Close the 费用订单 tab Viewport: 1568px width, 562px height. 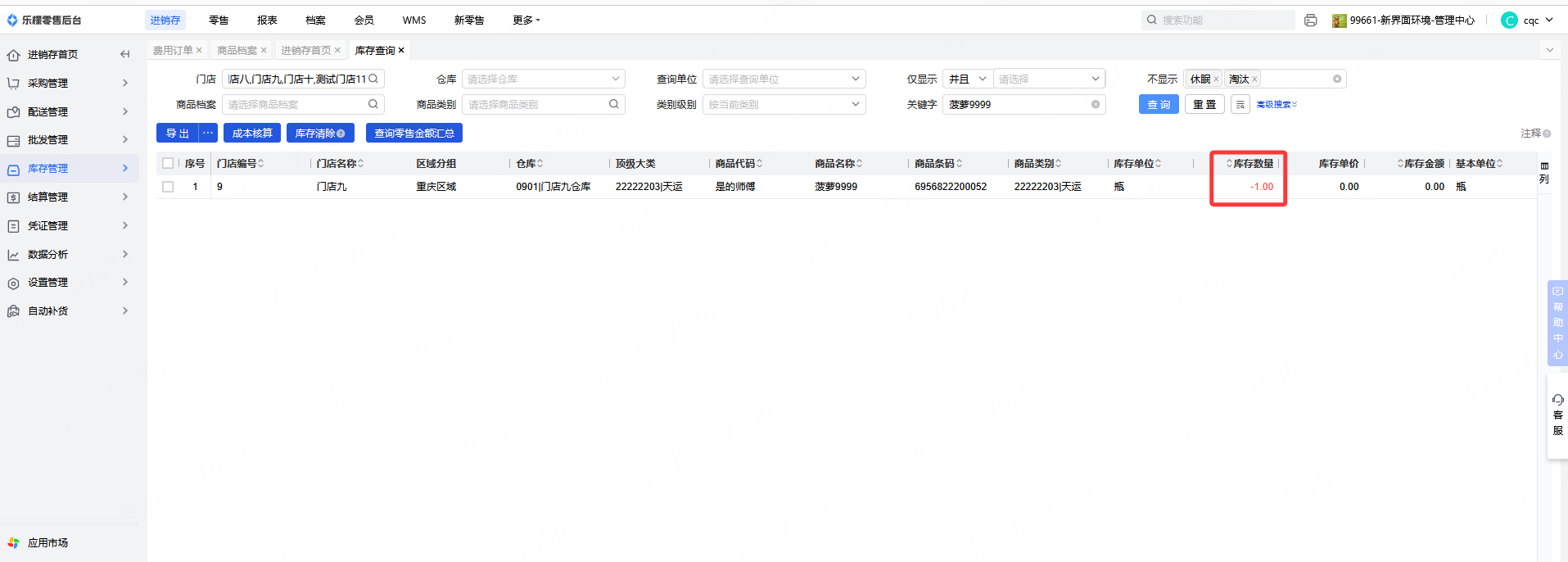point(199,51)
